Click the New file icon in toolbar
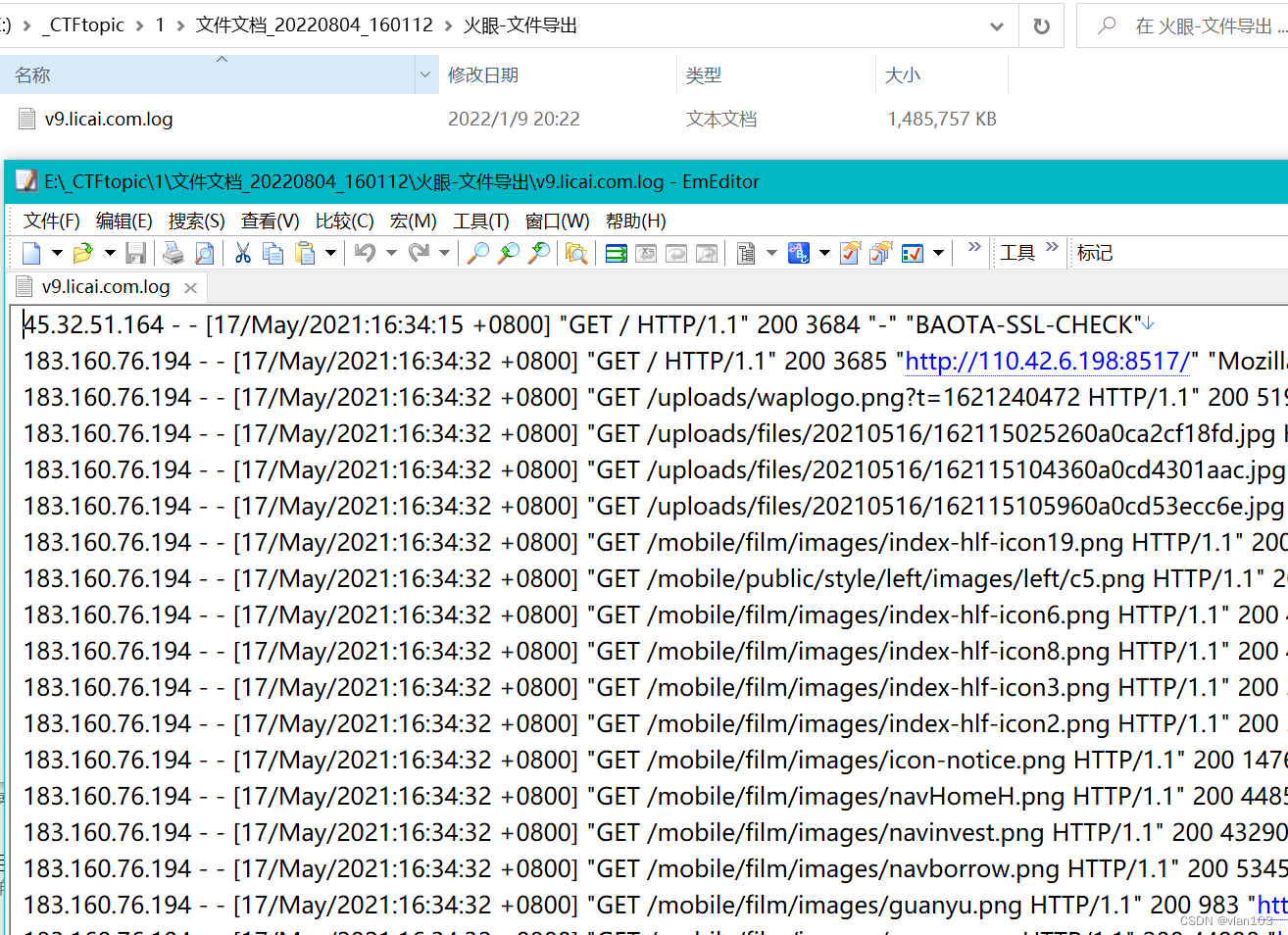The width and height of the screenshot is (1288, 935). 31,254
